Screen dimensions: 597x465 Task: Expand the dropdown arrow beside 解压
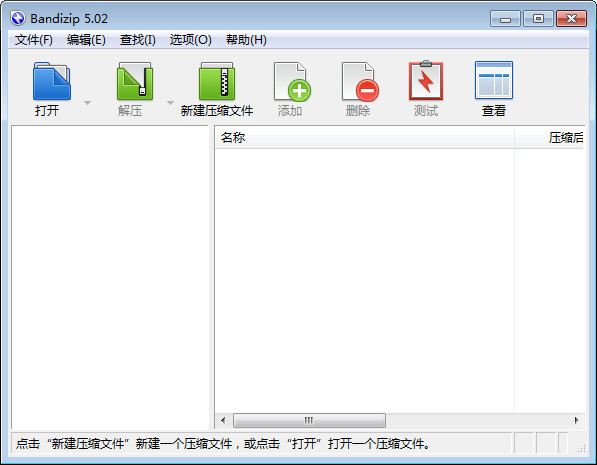[170, 103]
